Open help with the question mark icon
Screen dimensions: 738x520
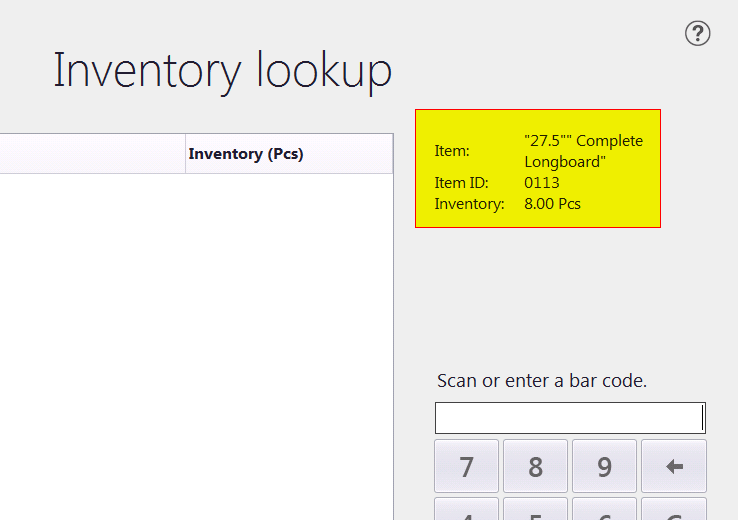tap(697, 33)
